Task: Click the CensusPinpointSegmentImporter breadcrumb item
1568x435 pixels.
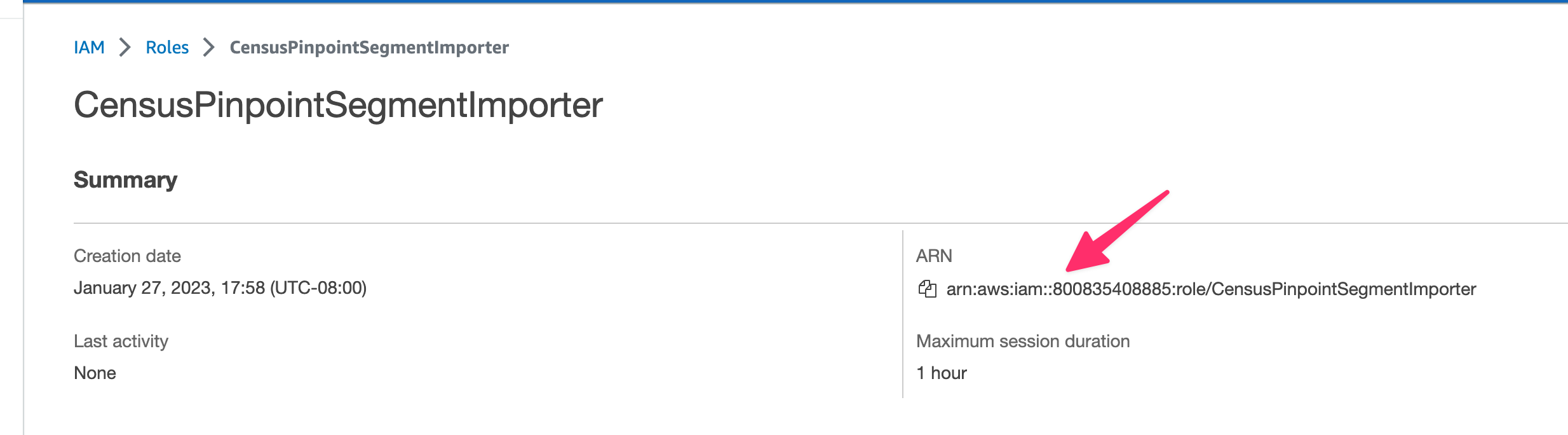Action: click(369, 47)
